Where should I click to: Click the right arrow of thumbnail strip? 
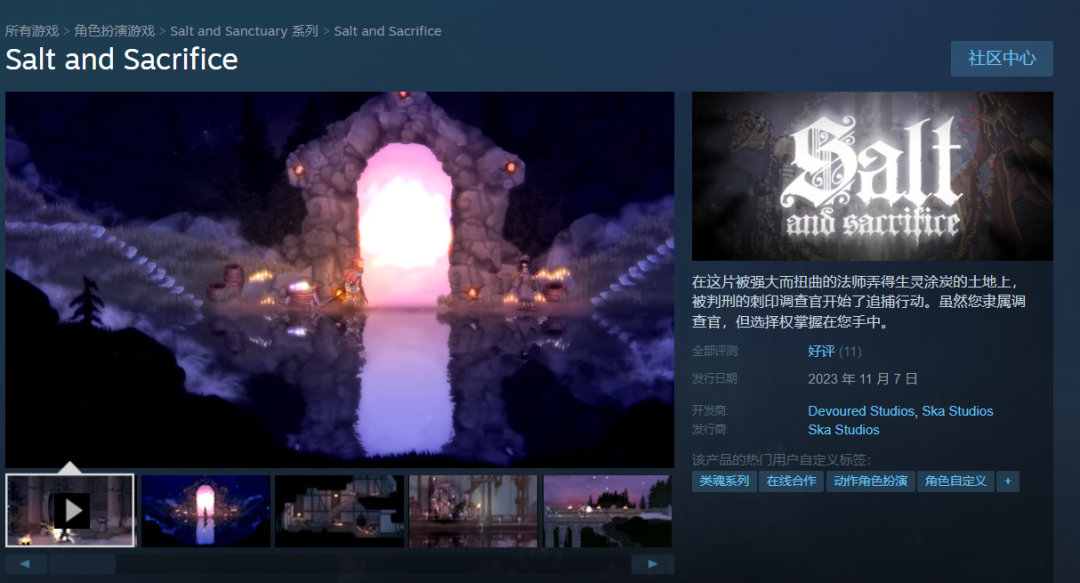[652, 564]
